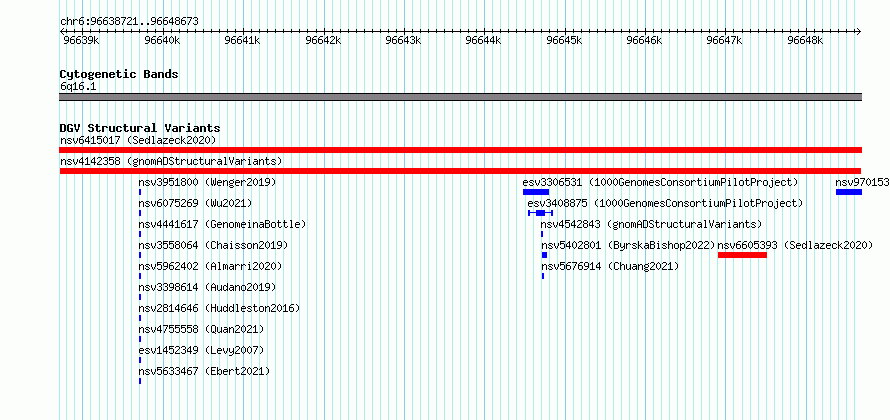Click the 6q16.1 cytogenetic band label

click(77, 86)
